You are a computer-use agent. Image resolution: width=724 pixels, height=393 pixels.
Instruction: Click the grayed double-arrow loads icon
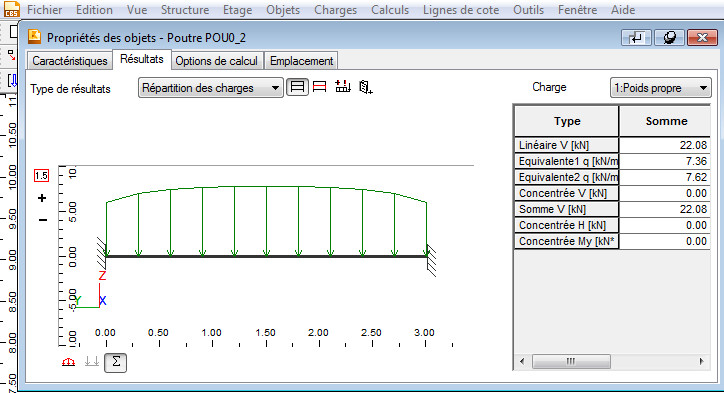coord(92,362)
